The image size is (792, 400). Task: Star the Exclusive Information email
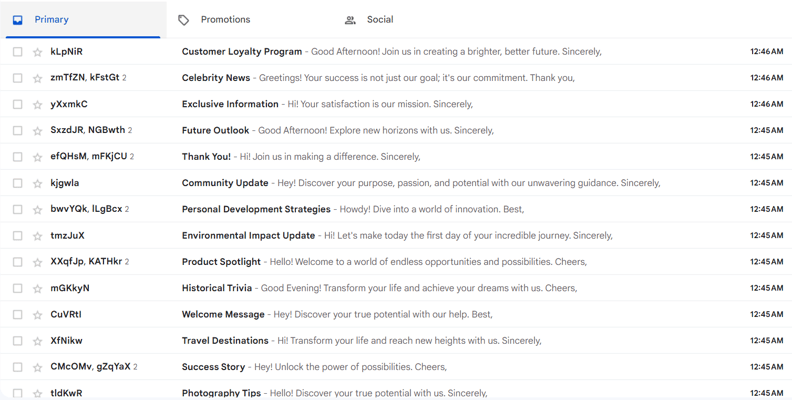38,104
